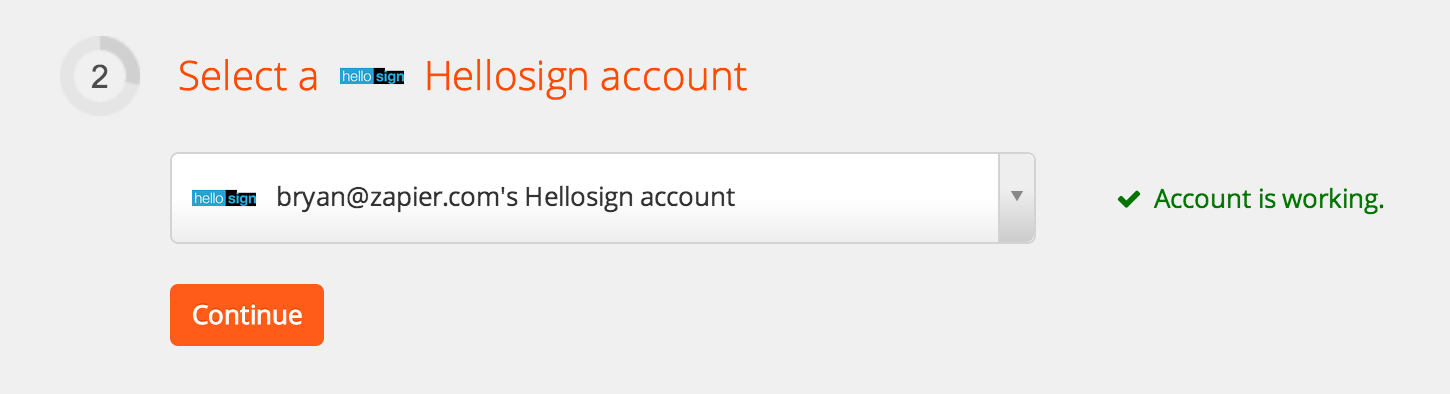The width and height of the screenshot is (1450, 394).
Task: Proceed with the orange Continue button
Action: (x=247, y=315)
